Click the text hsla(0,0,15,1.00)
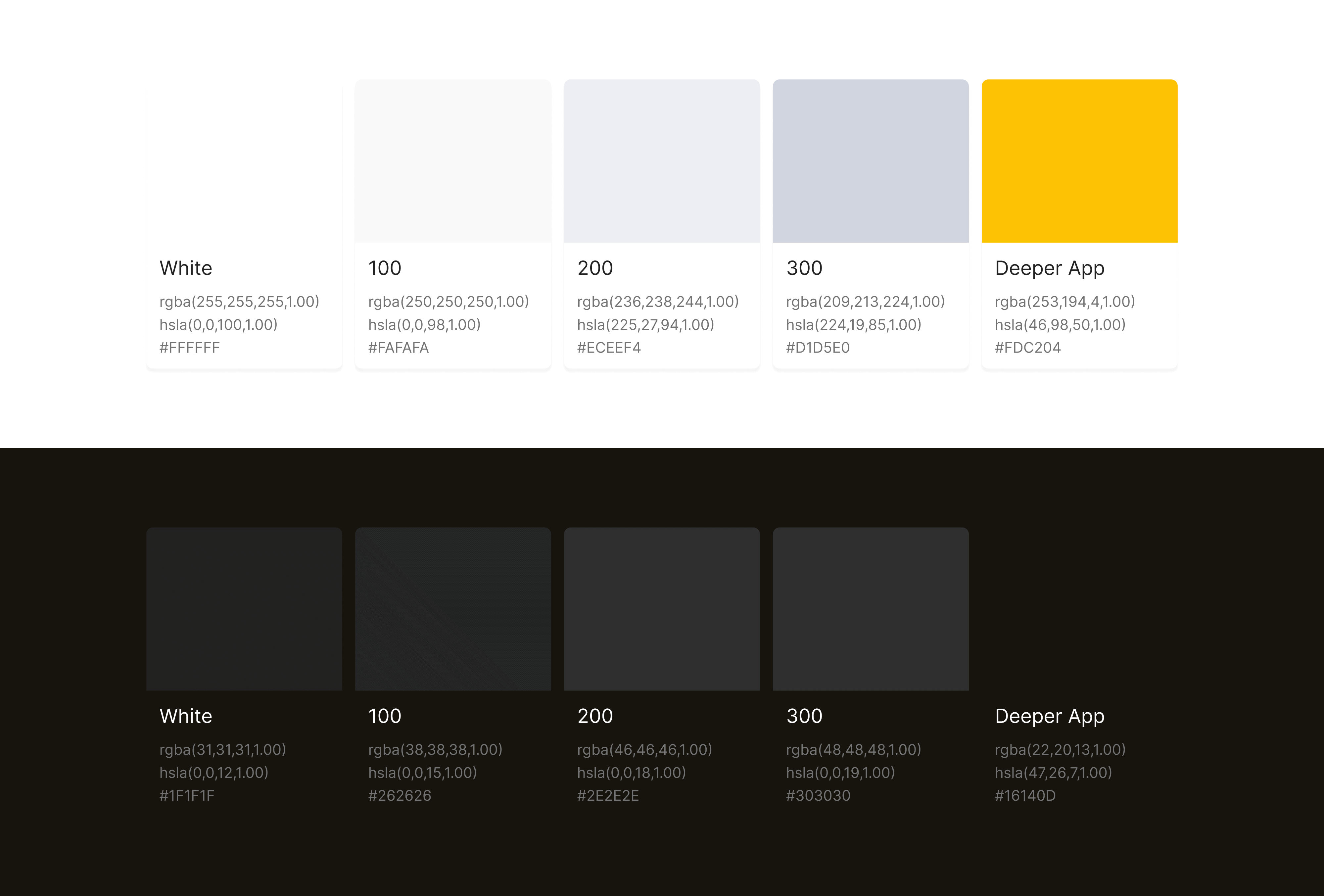1324x896 pixels. (422, 773)
